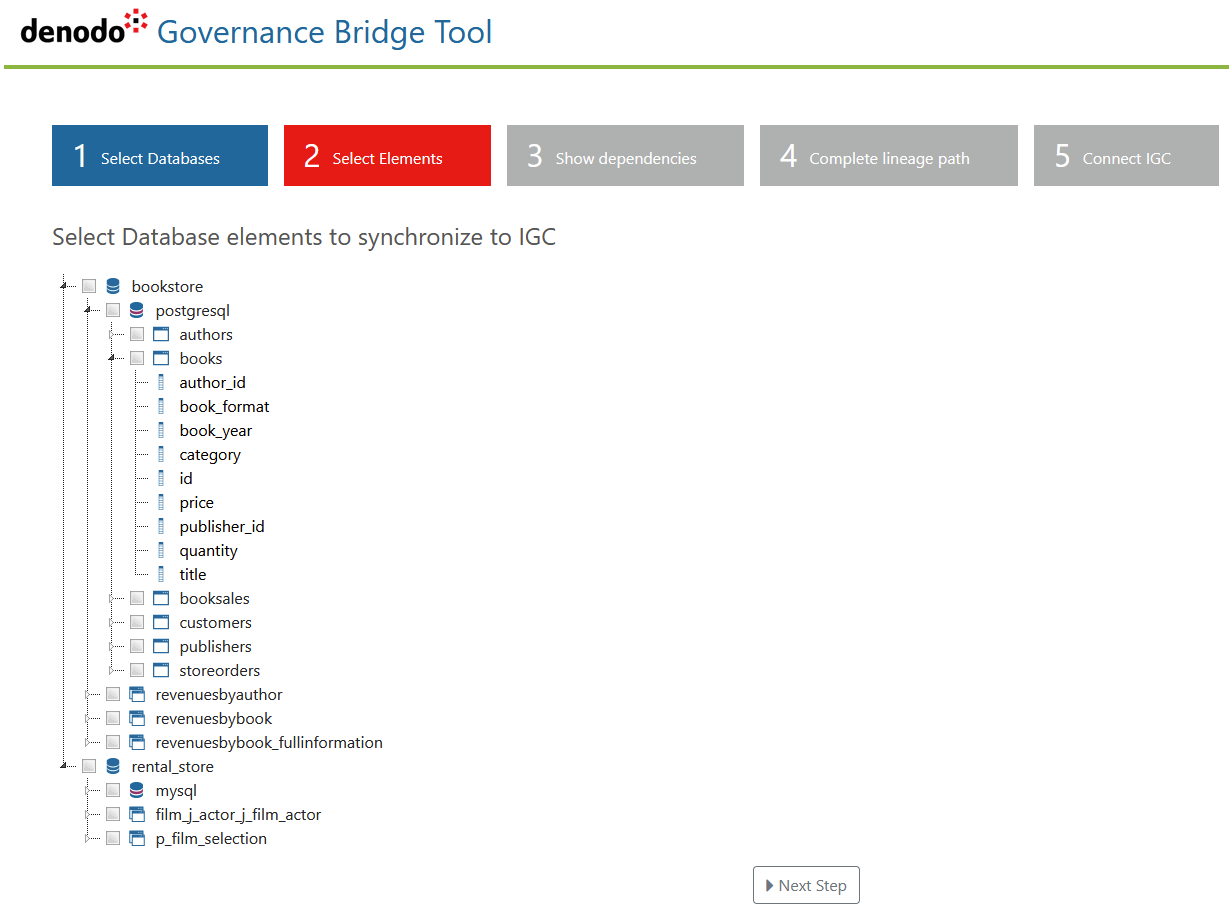This screenshot has width=1229, height=913.
Task: Click the revenuesbybook derived view icon
Action: click(137, 719)
